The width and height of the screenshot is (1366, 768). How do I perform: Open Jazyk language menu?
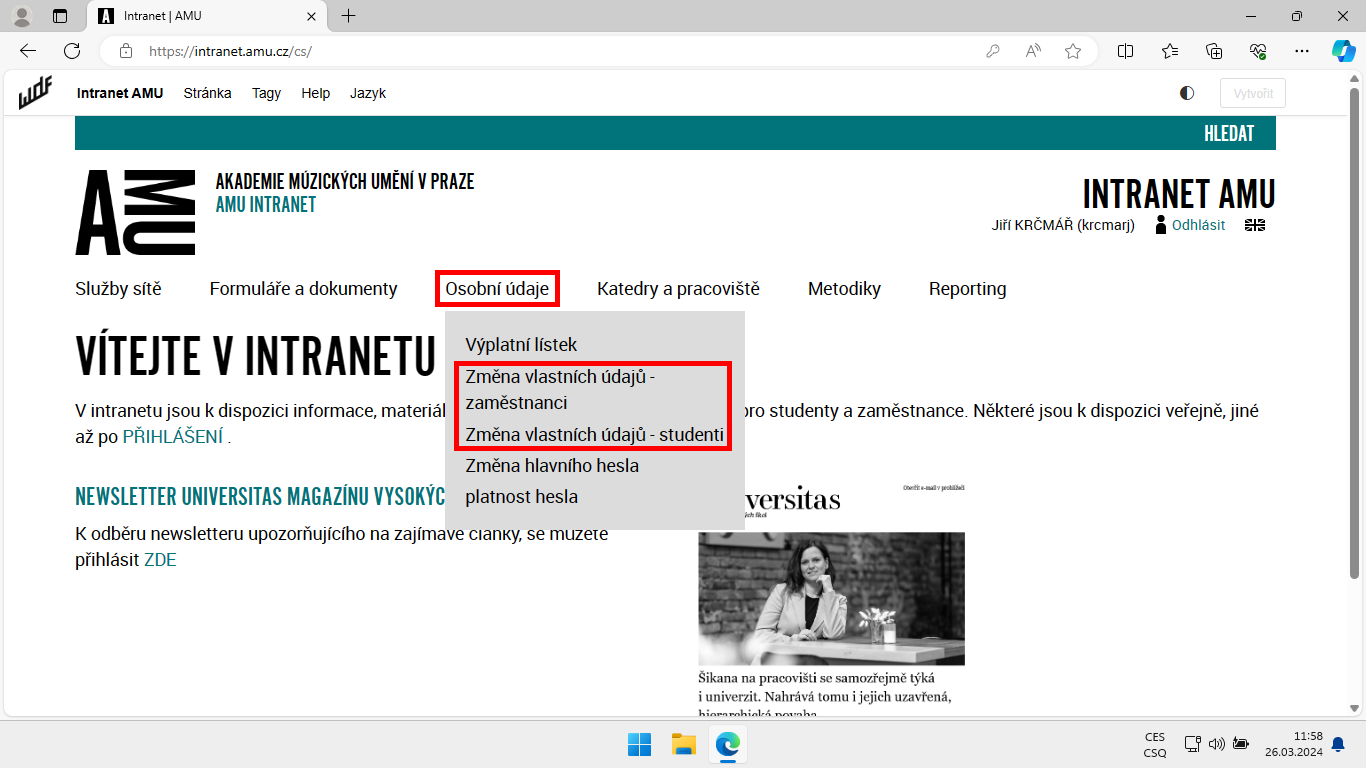pyautogui.click(x=368, y=93)
